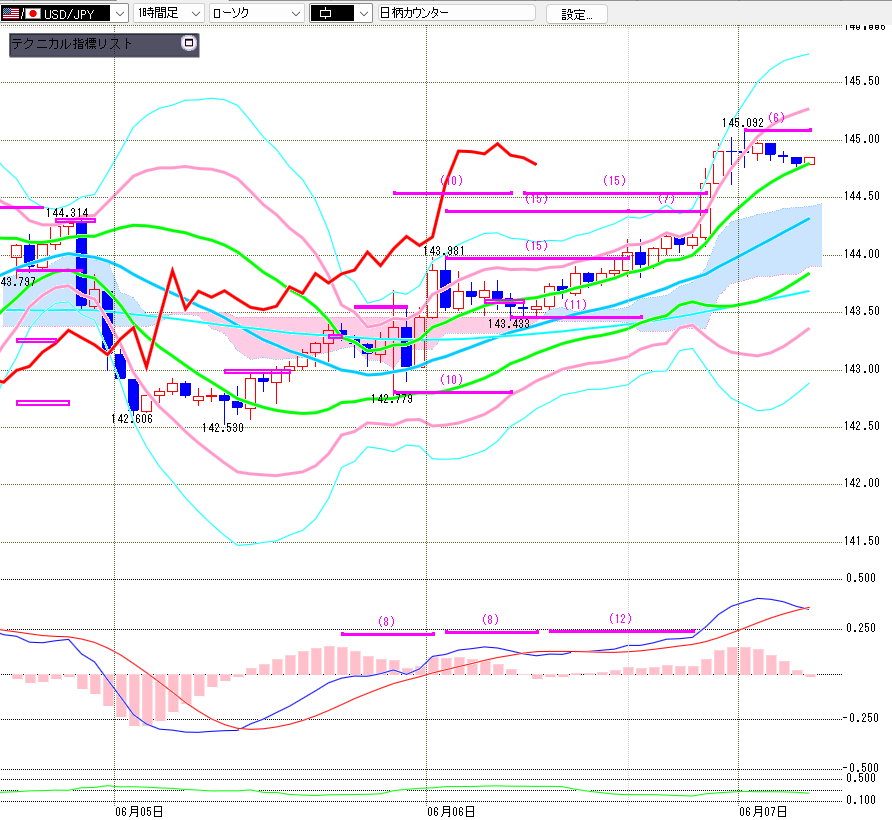The width and height of the screenshot is (892, 820).
Task: Click the 06月06日 date label
Action: (x=451, y=811)
